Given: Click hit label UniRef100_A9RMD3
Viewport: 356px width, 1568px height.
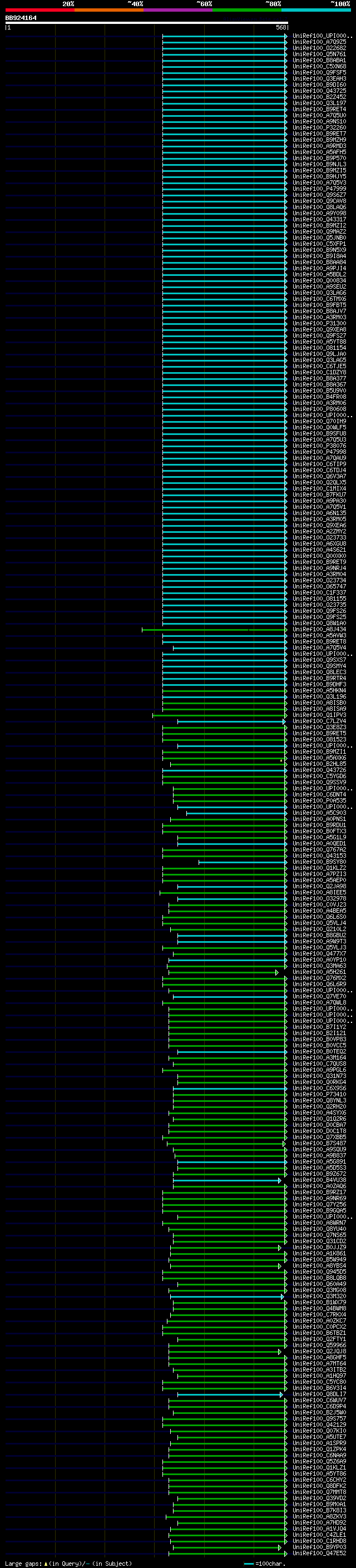Looking at the screenshot, I should (x=319, y=146).
